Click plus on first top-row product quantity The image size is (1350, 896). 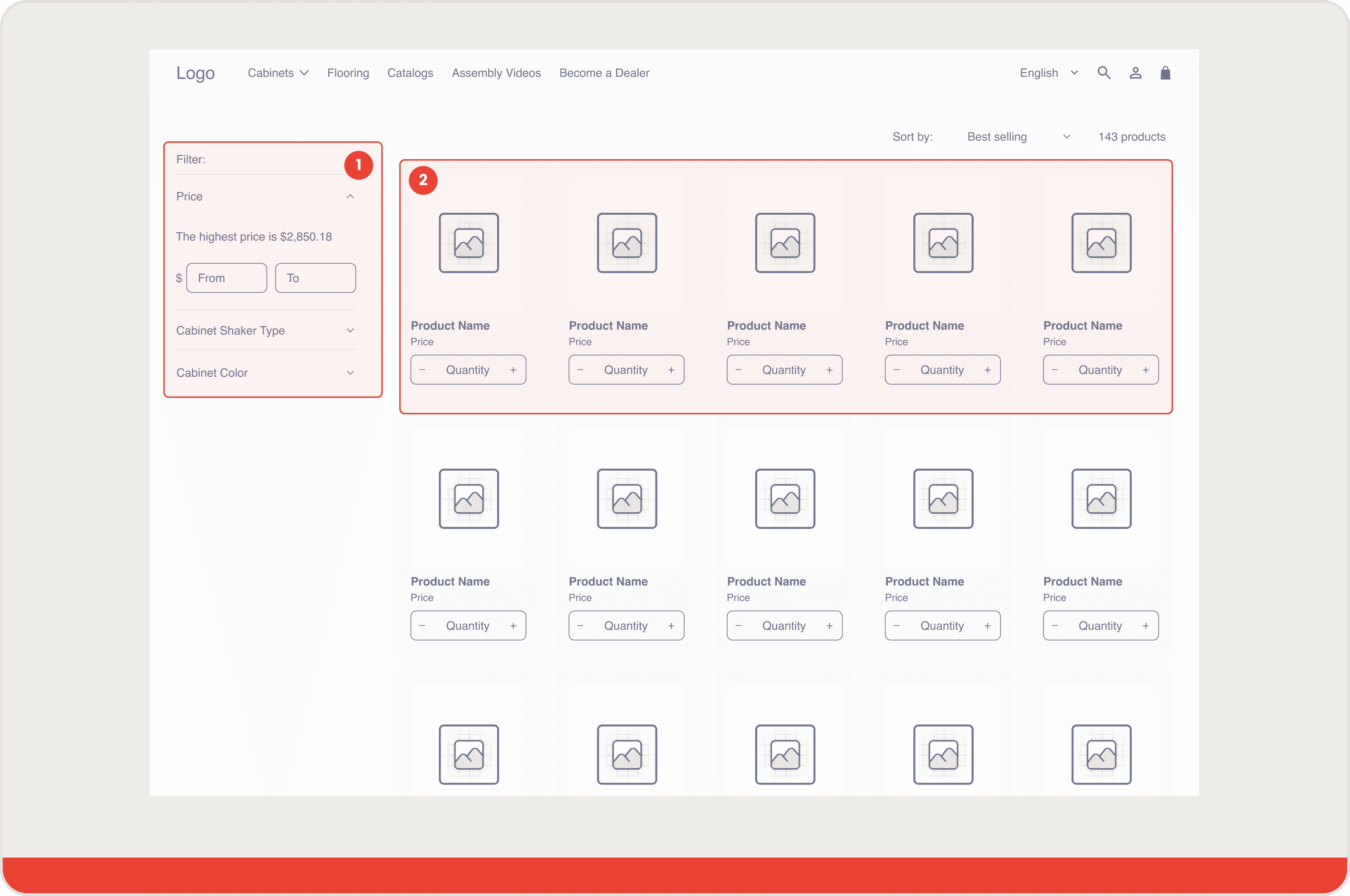click(513, 370)
